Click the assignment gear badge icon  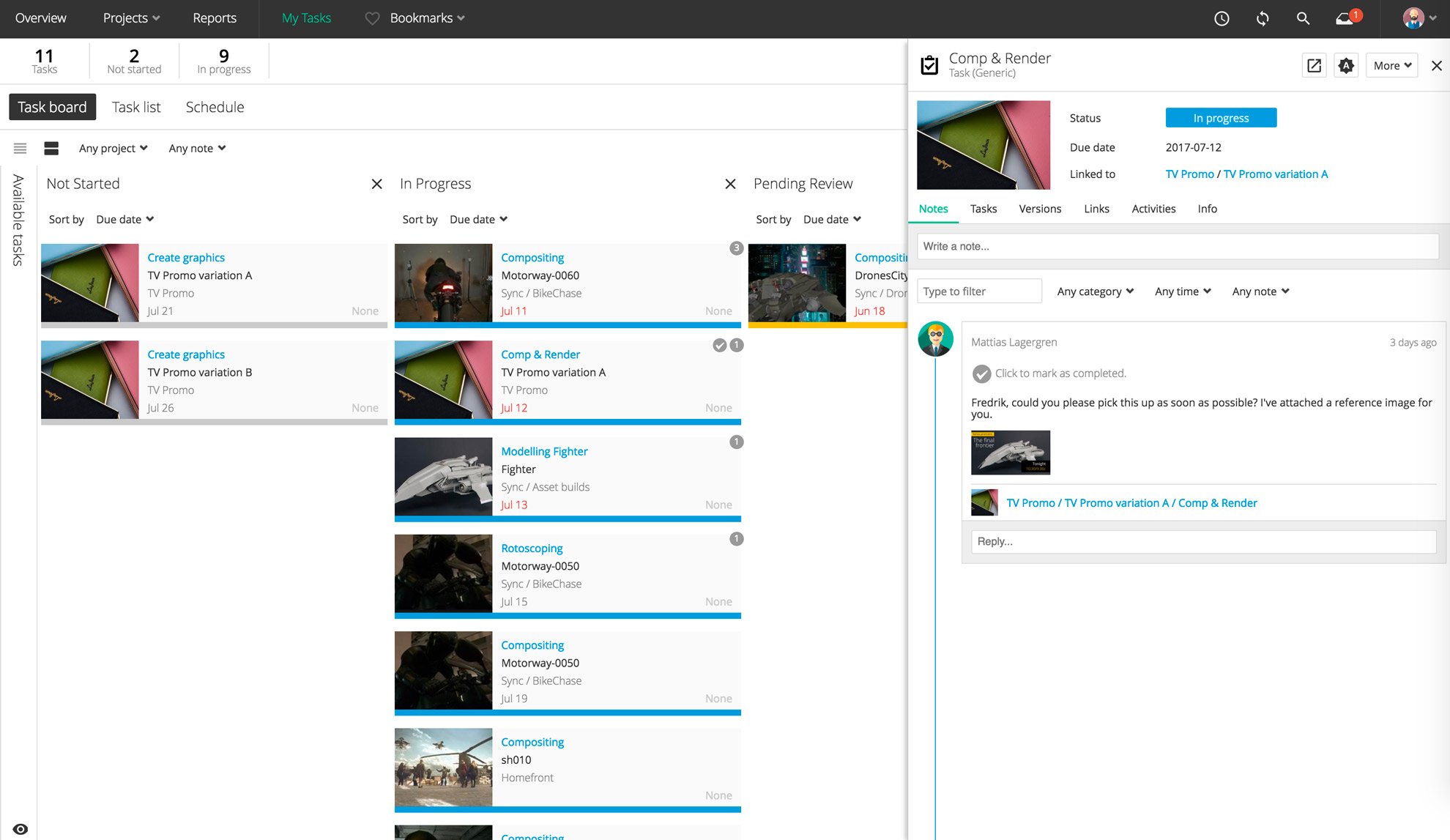(x=1346, y=65)
